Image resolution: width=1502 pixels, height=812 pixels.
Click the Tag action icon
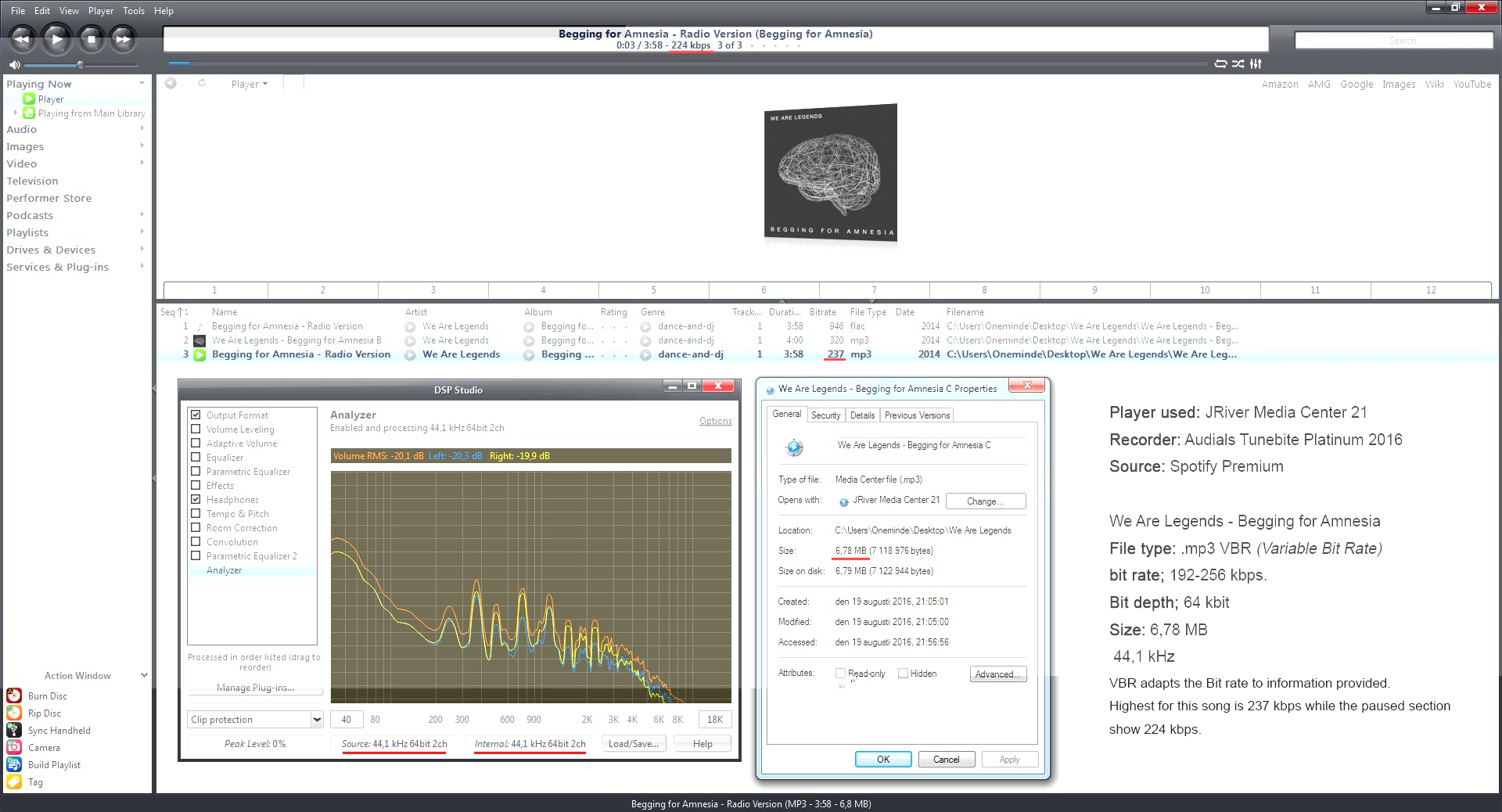14,781
